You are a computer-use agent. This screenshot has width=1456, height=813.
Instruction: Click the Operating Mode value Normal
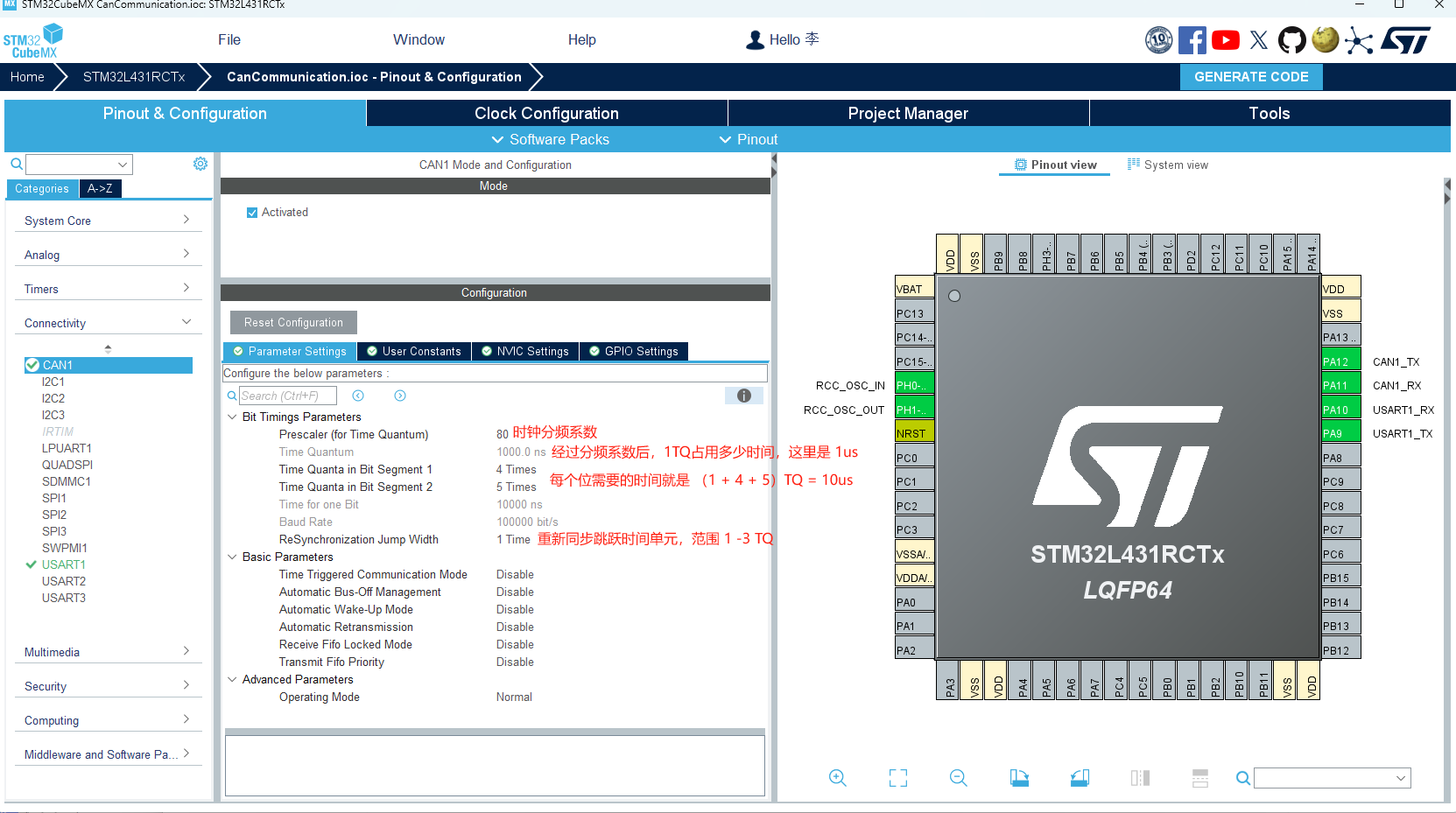pyautogui.click(x=514, y=697)
